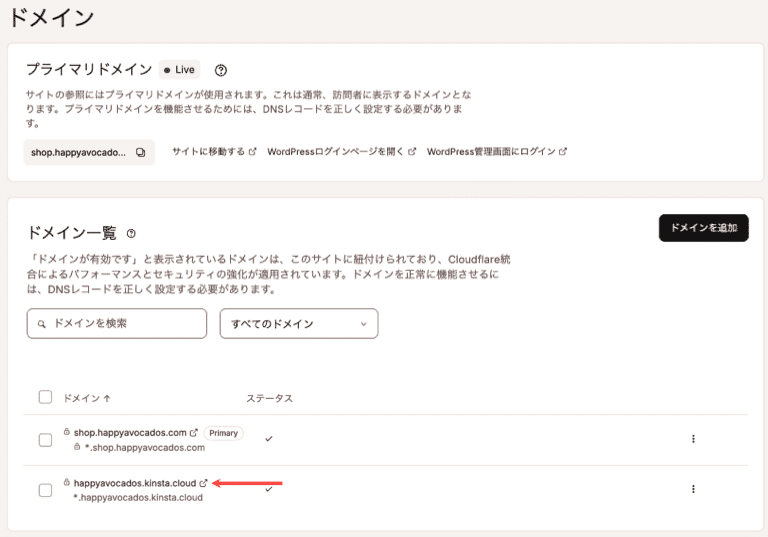Click status checkmark in shop.happyavocados.com row

click(269, 439)
